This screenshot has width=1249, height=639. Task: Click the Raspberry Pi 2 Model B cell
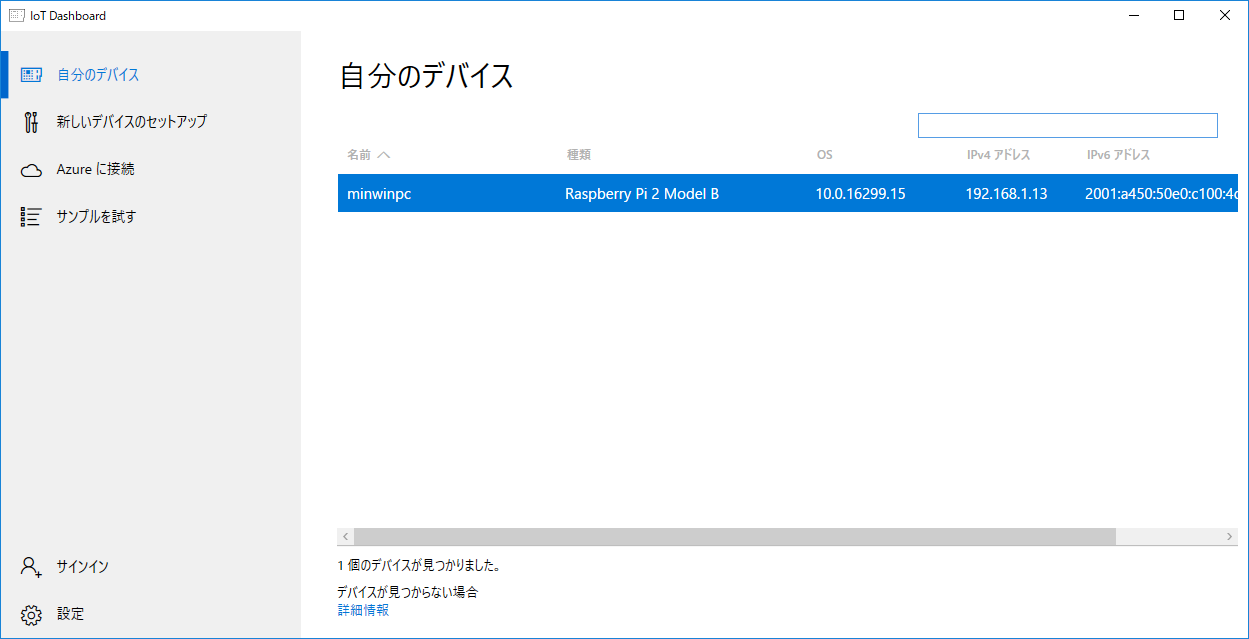642,194
